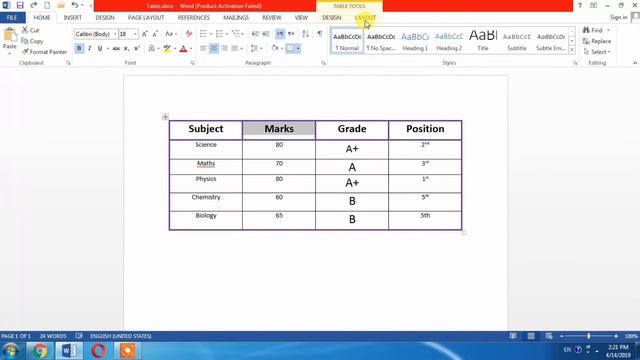Open the Table Tools DESIGN tab
Image resolution: width=640 pixels, height=360 pixels.
click(331, 18)
